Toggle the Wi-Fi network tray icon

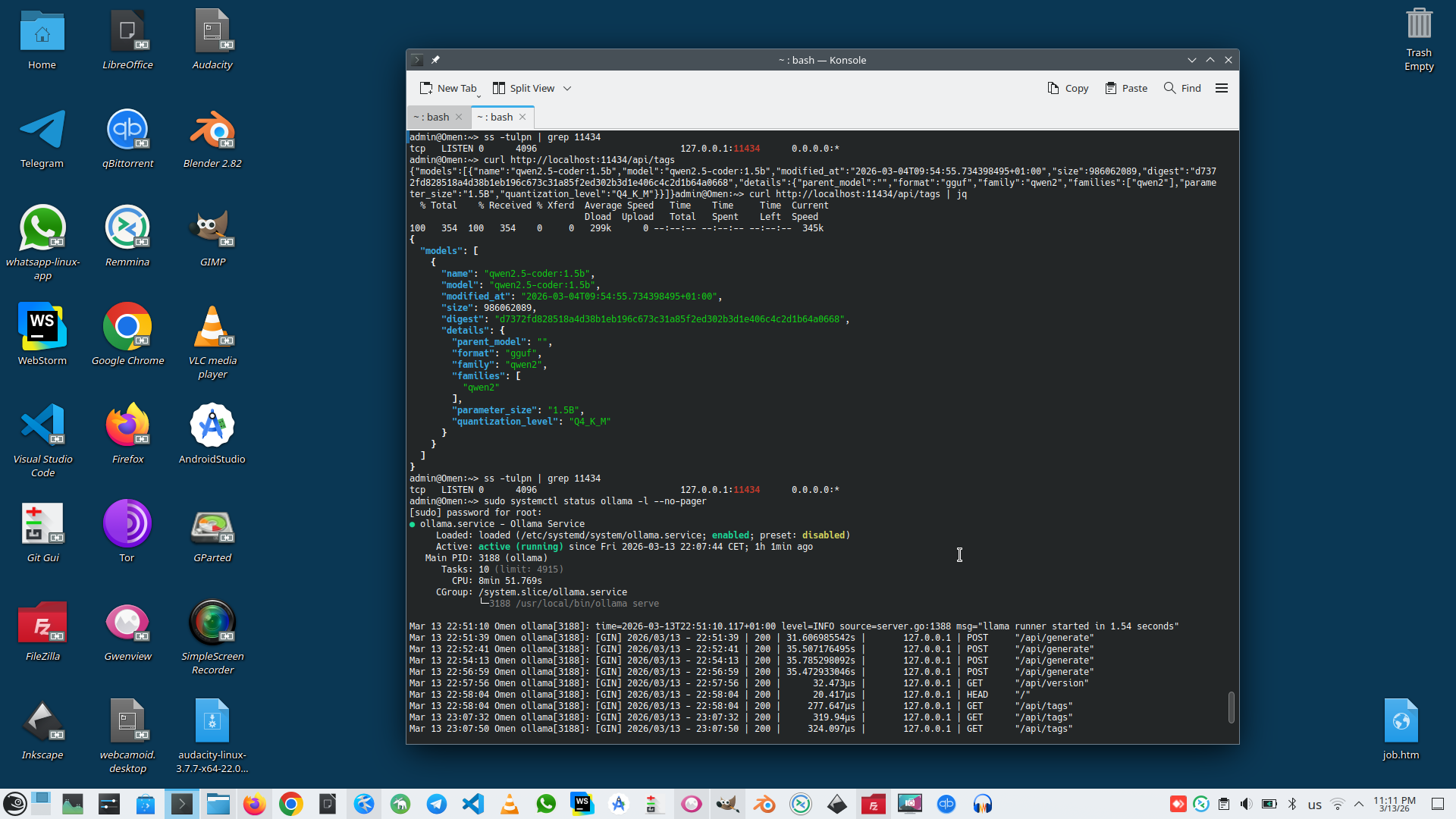point(1338,804)
